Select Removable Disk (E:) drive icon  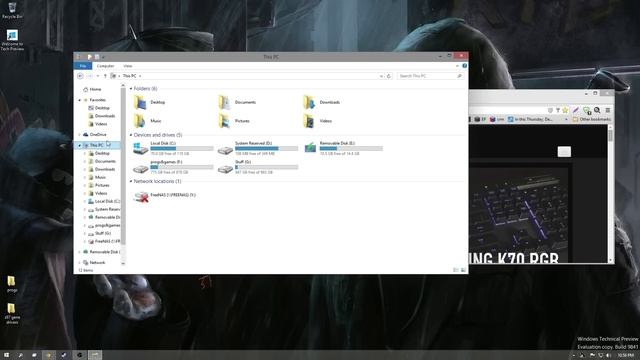click(x=310, y=148)
